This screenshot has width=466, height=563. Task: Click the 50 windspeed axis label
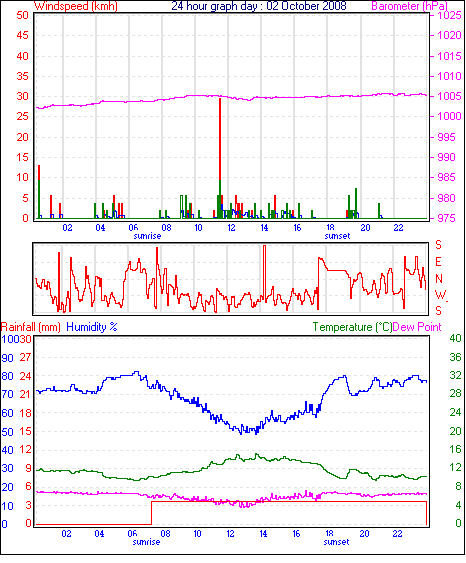coord(22,15)
